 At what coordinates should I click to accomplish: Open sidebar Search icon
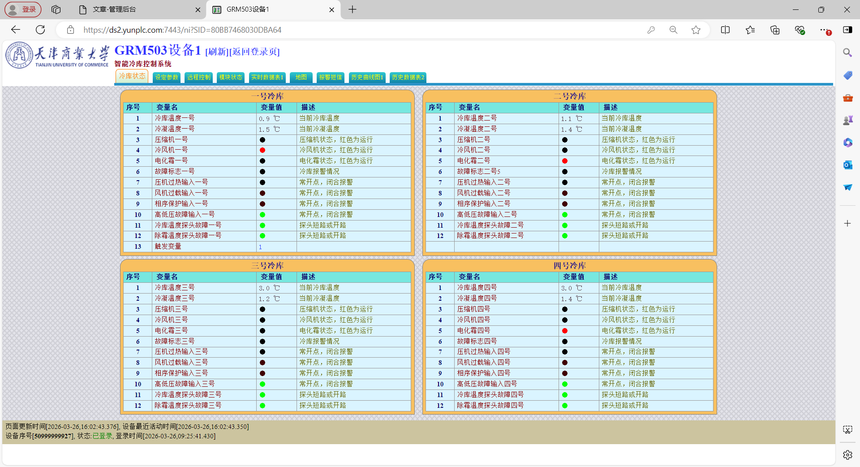[847, 53]
